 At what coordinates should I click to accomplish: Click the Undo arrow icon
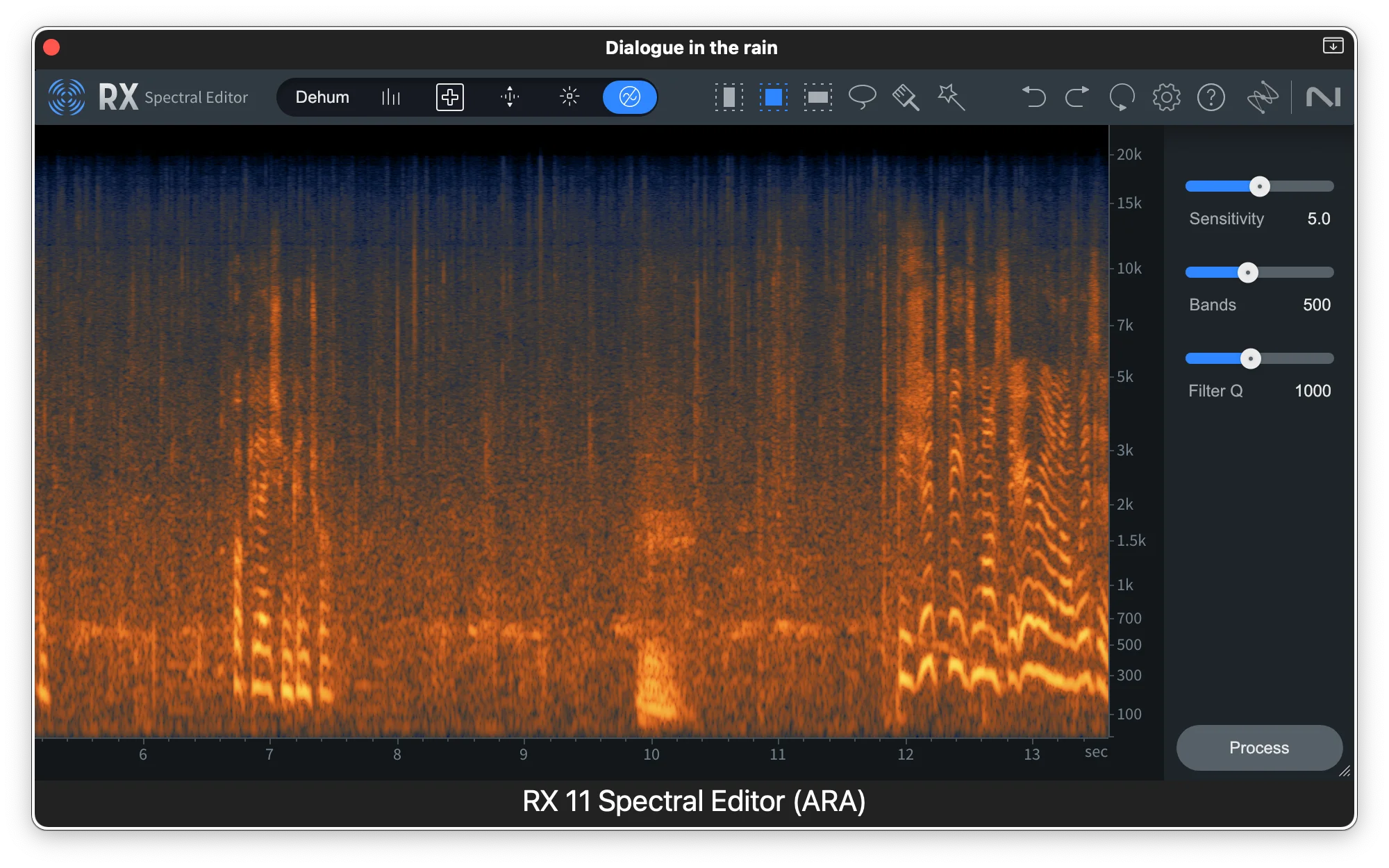1034,97
